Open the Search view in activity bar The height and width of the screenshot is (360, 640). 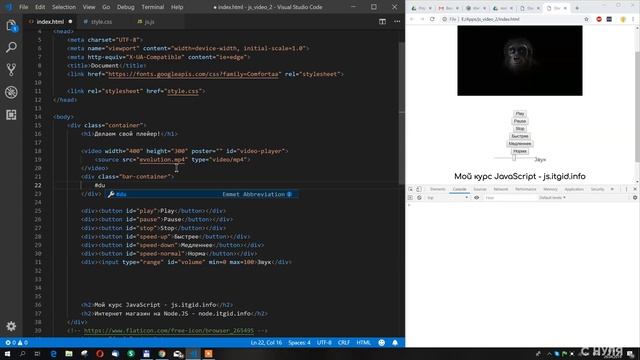[11, 47]
